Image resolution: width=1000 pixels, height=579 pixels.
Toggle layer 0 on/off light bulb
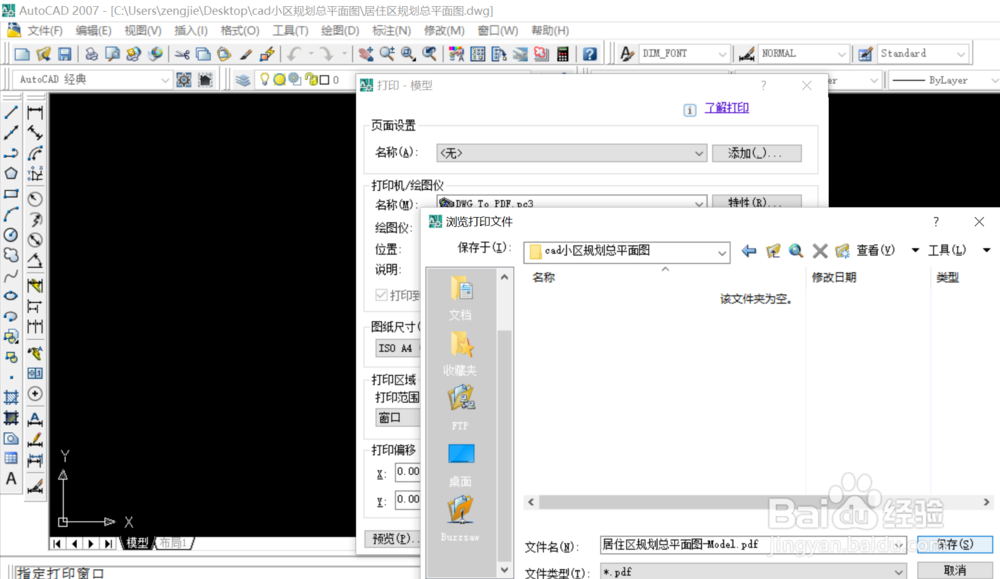(264, 80)
